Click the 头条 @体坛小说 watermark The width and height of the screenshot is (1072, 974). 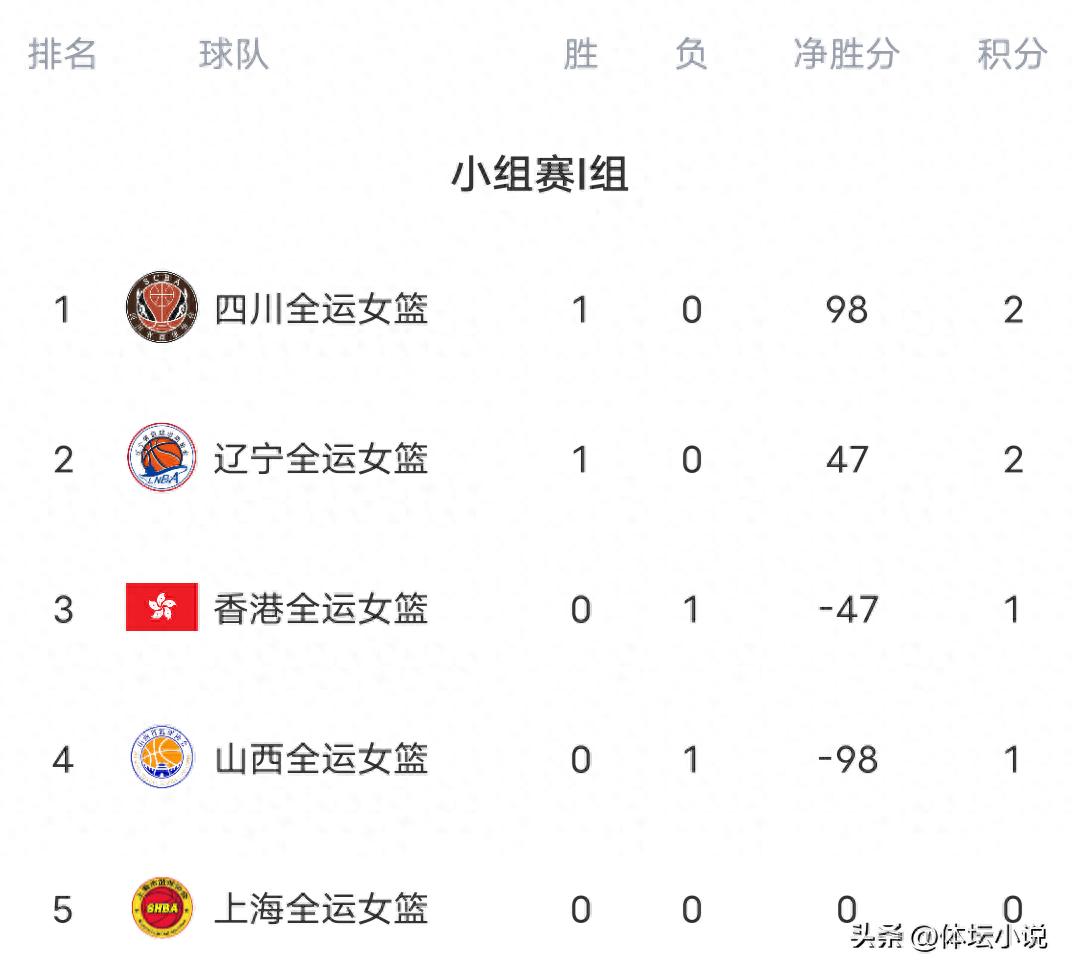(x=948, y=937)
